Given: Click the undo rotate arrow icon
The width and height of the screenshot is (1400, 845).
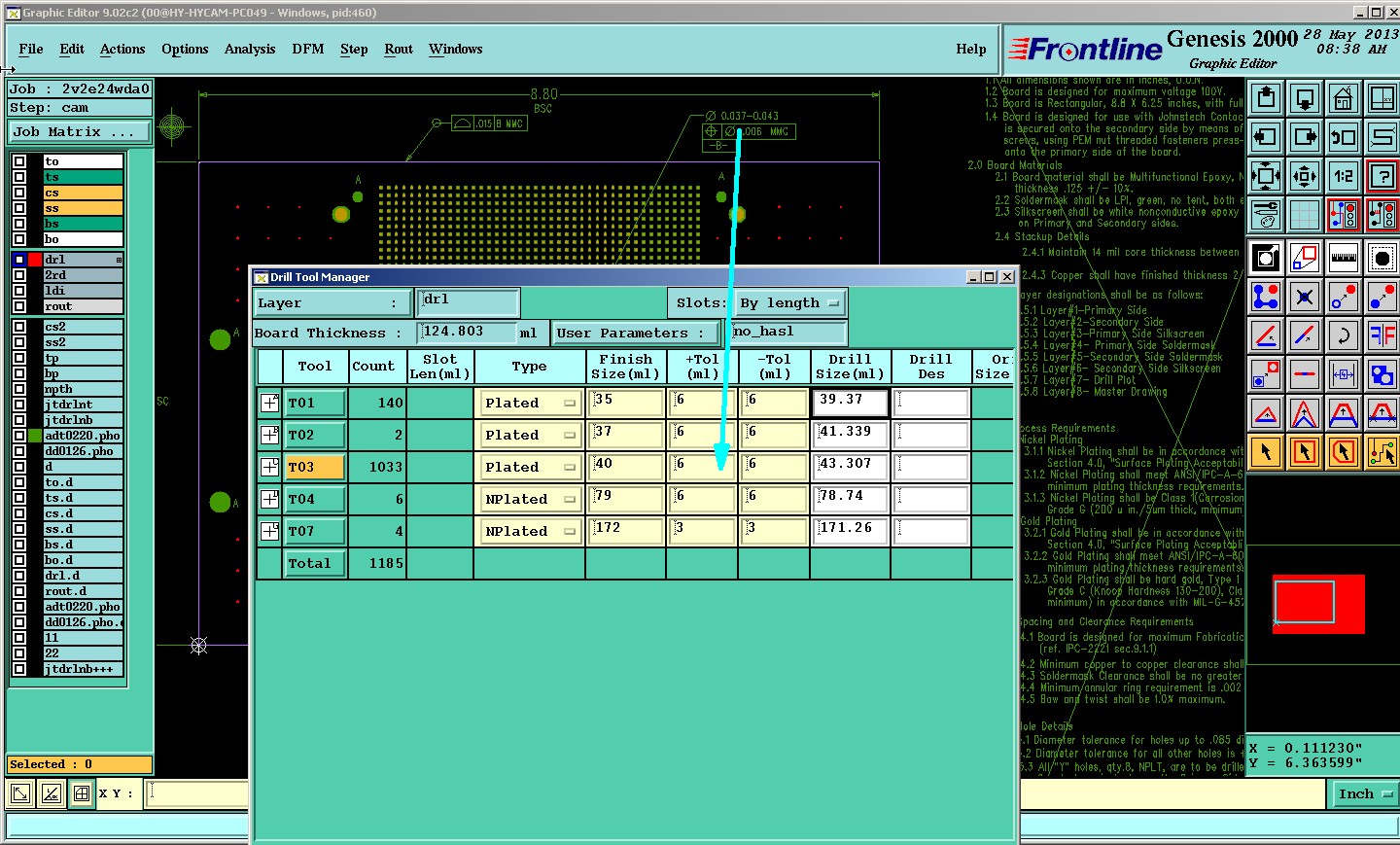Looking at the screenshot, I should 1344,137.
